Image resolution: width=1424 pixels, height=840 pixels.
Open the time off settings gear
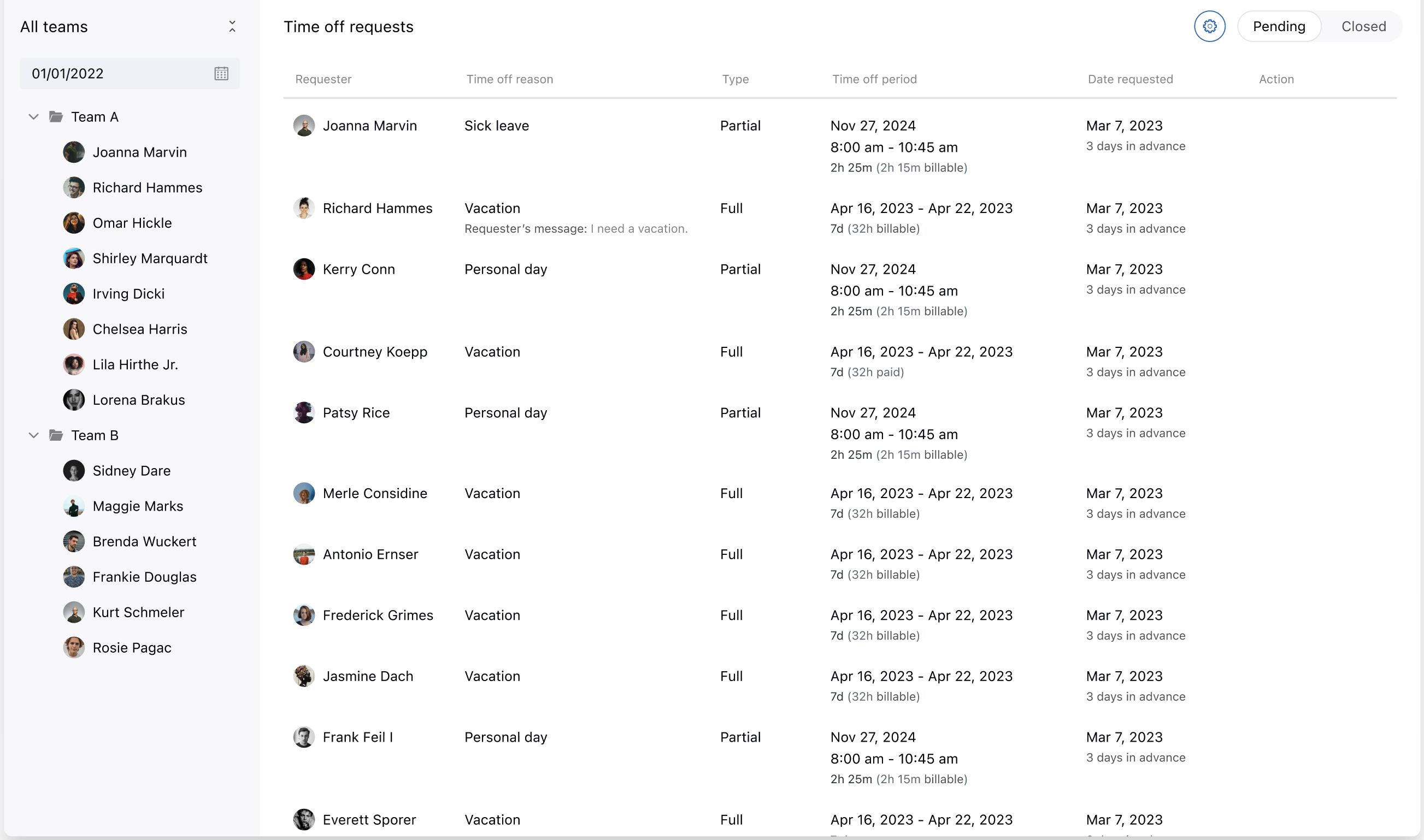tap(1209, 27)
